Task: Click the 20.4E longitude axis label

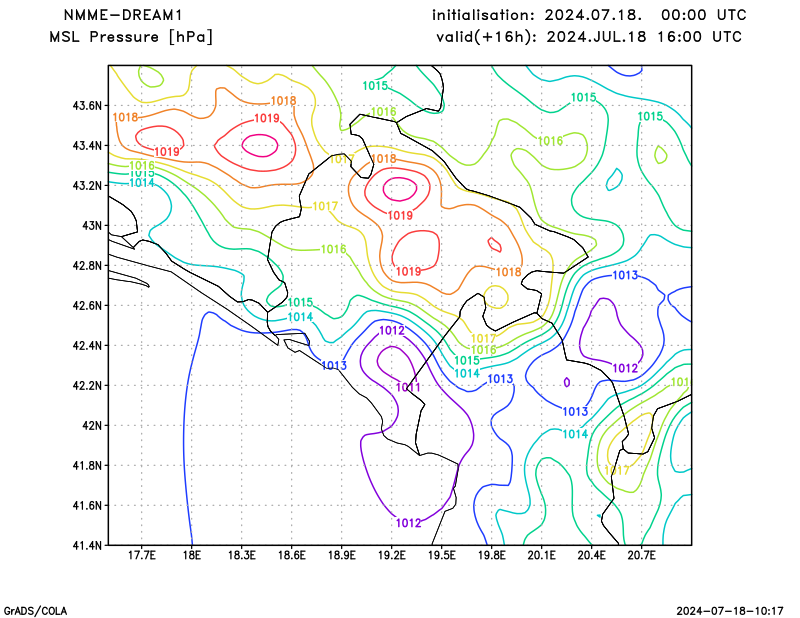Action: 592,555
